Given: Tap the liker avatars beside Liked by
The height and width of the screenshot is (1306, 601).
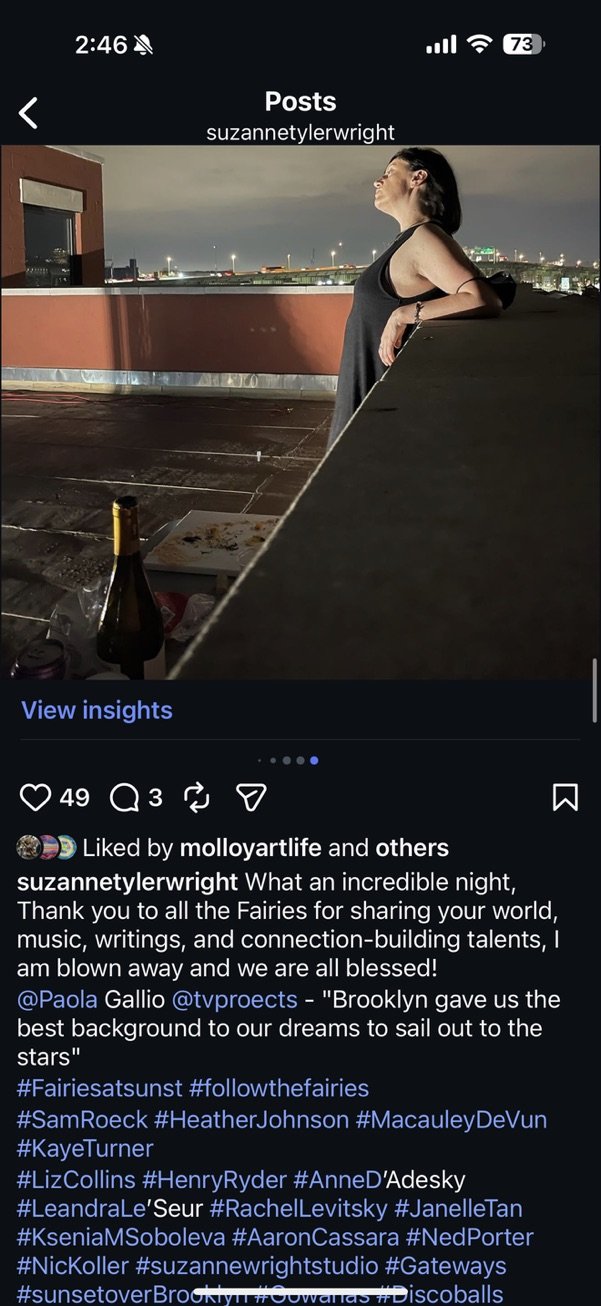Looking at the screenshot, I should [x=46, y=848].
